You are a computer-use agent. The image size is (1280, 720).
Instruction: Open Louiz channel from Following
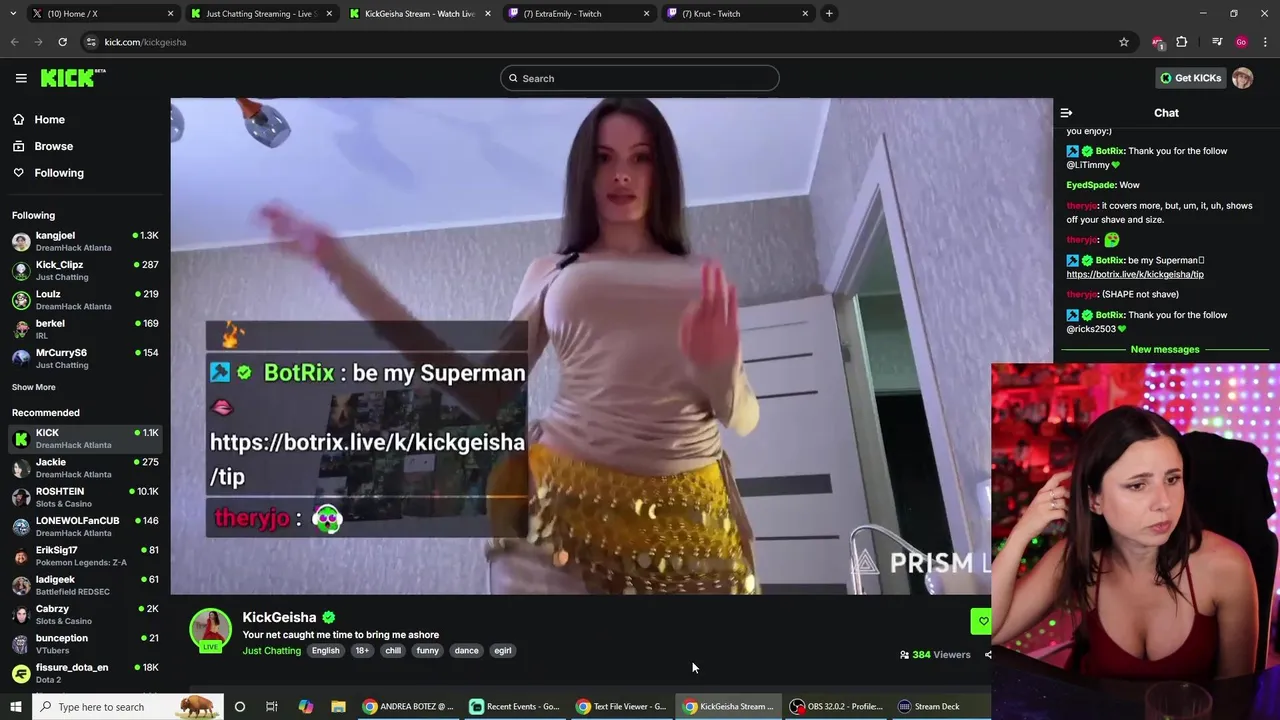(85, 300)
